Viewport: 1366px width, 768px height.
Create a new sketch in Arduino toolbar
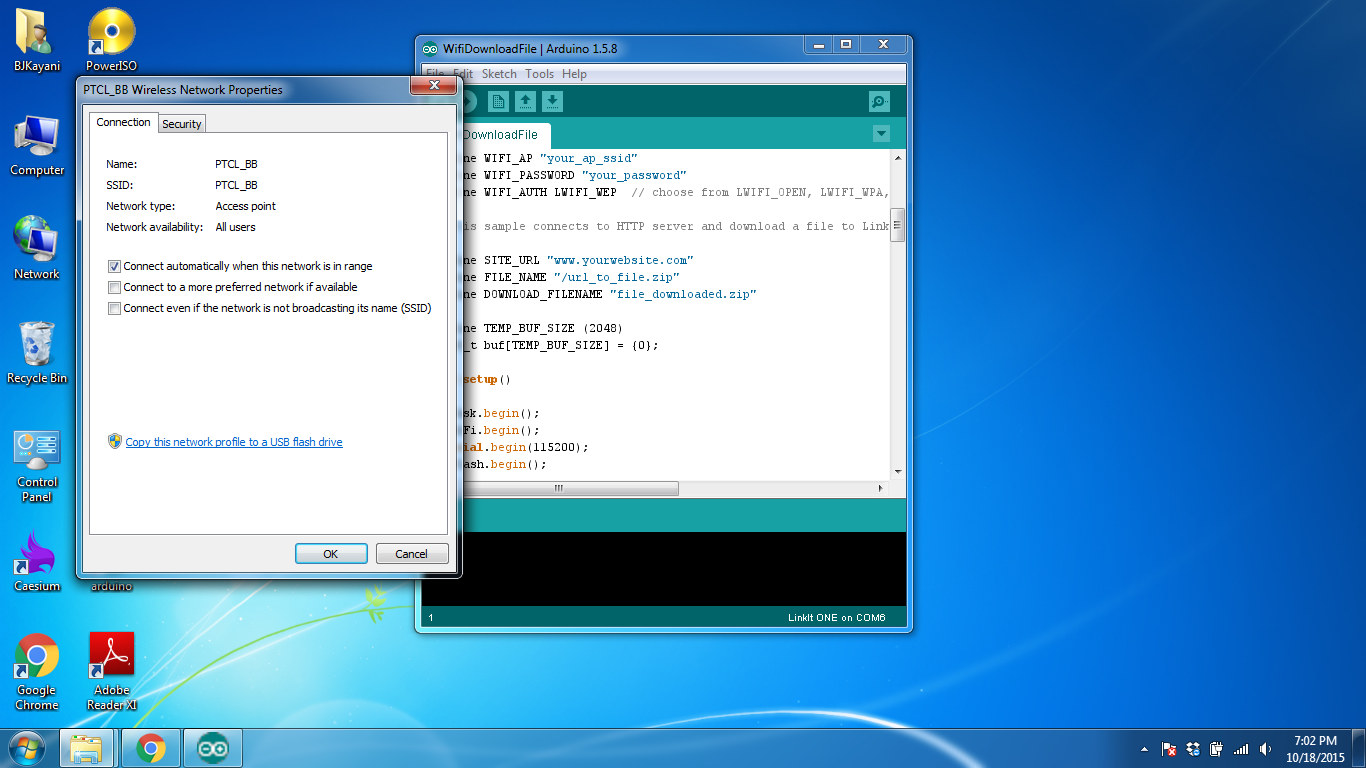pyautogui.click(x=497, y=101)
